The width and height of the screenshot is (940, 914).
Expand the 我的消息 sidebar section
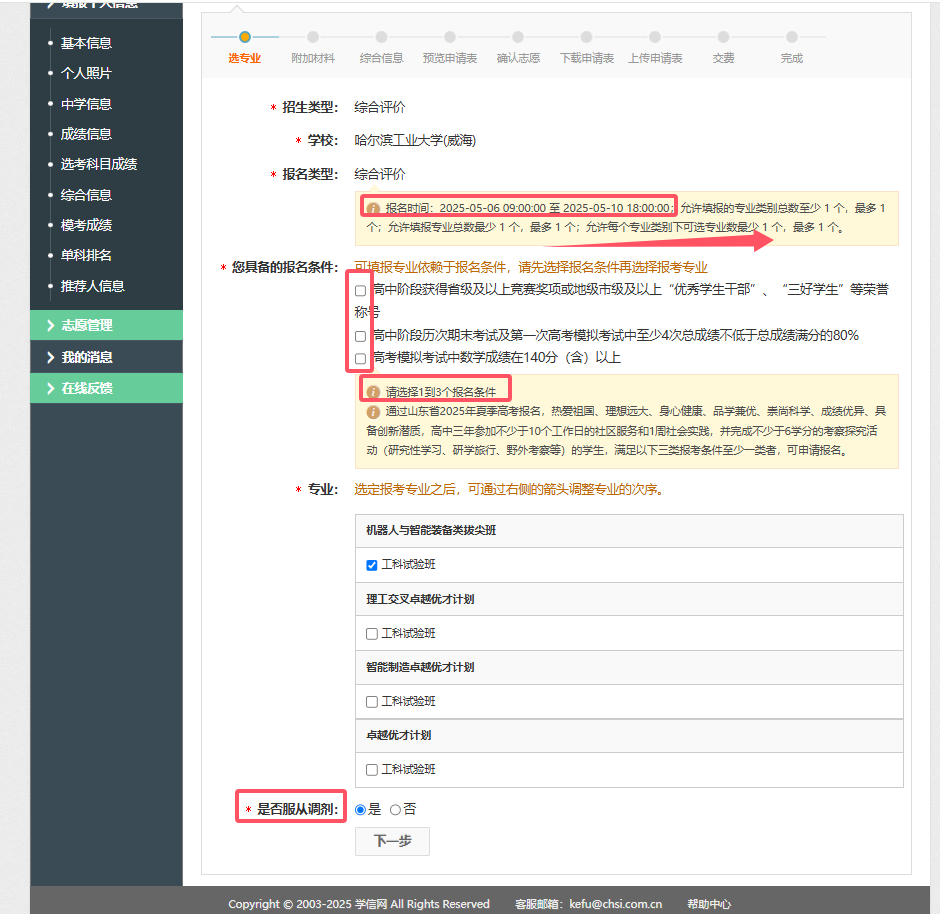[106, 357]
